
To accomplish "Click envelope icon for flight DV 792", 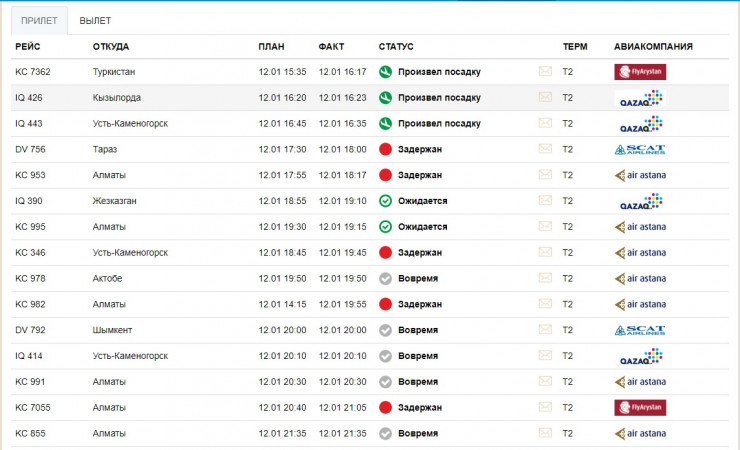I will (545, 330).
